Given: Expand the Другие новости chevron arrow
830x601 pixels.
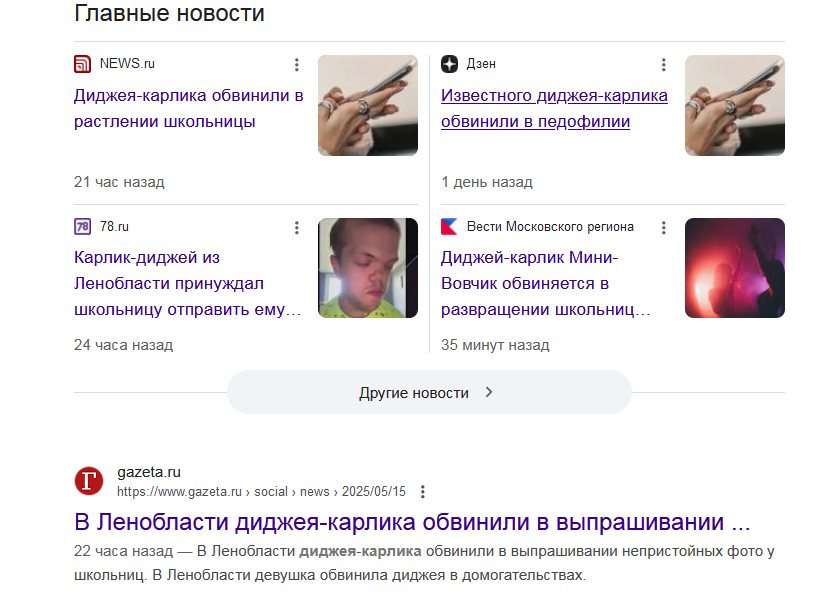Looking at the screenshot, I should [489, 392].
